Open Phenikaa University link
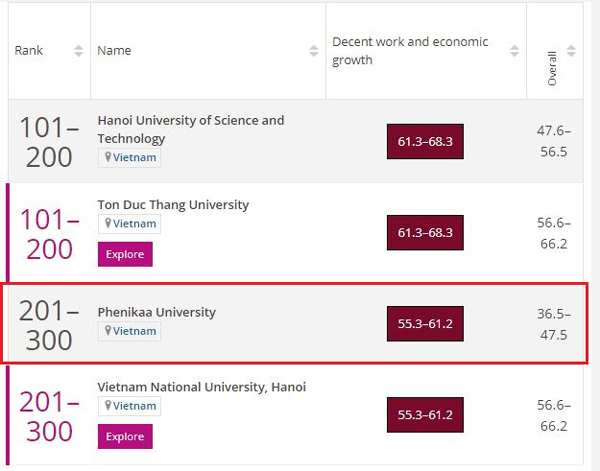The width and height of the screenshot is (600, 471). pos(156,312)
